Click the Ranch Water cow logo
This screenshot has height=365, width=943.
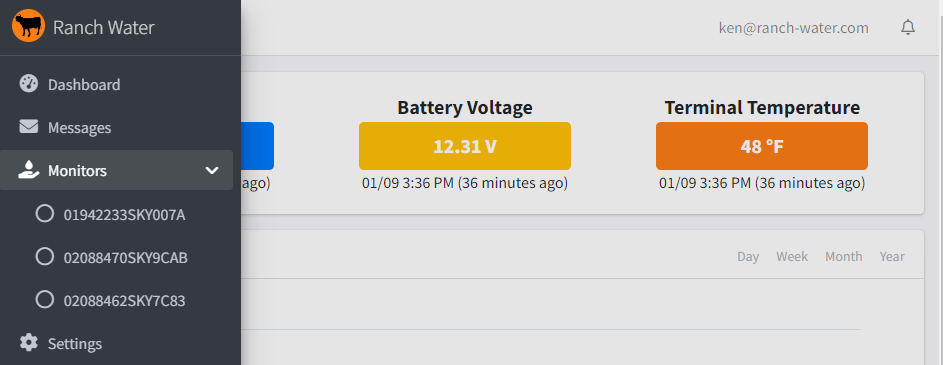[28, 26]
